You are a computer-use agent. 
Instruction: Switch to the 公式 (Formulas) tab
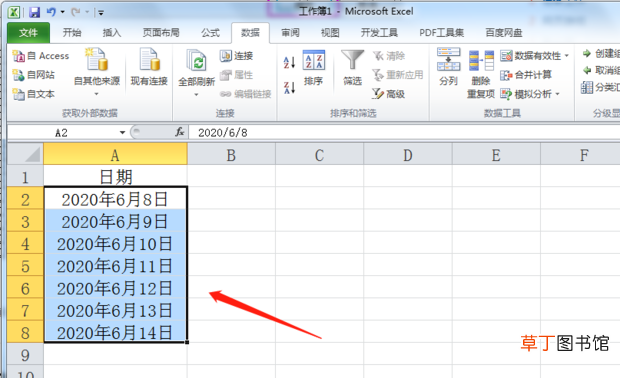[210, 33]
